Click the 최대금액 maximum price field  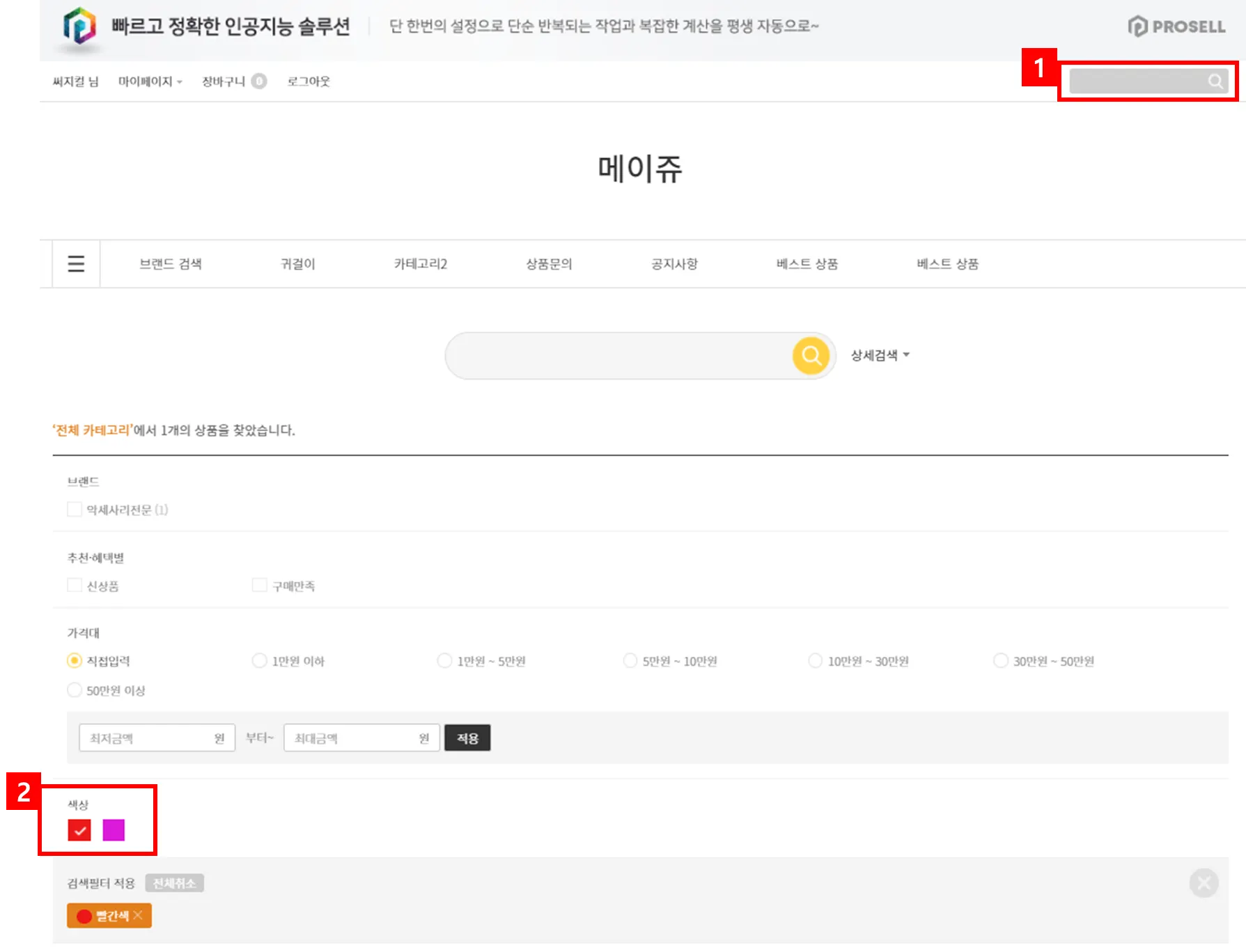361,738
